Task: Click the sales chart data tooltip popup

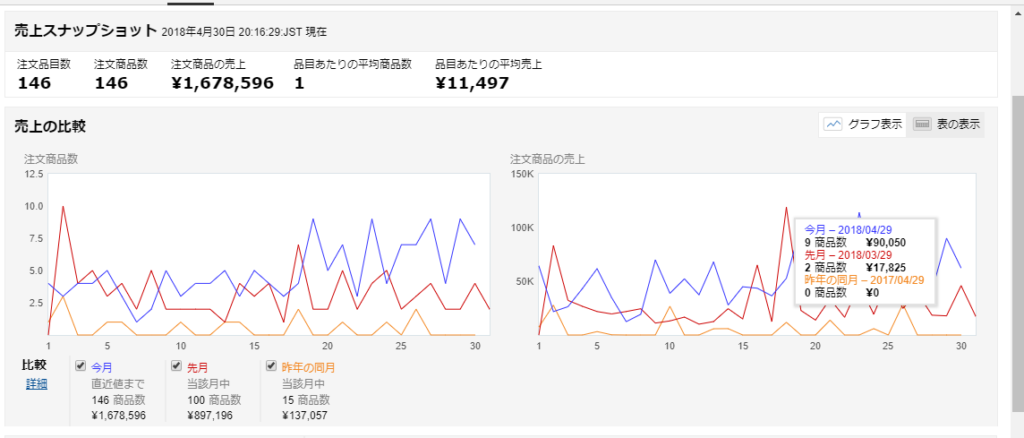Action: 865,260
